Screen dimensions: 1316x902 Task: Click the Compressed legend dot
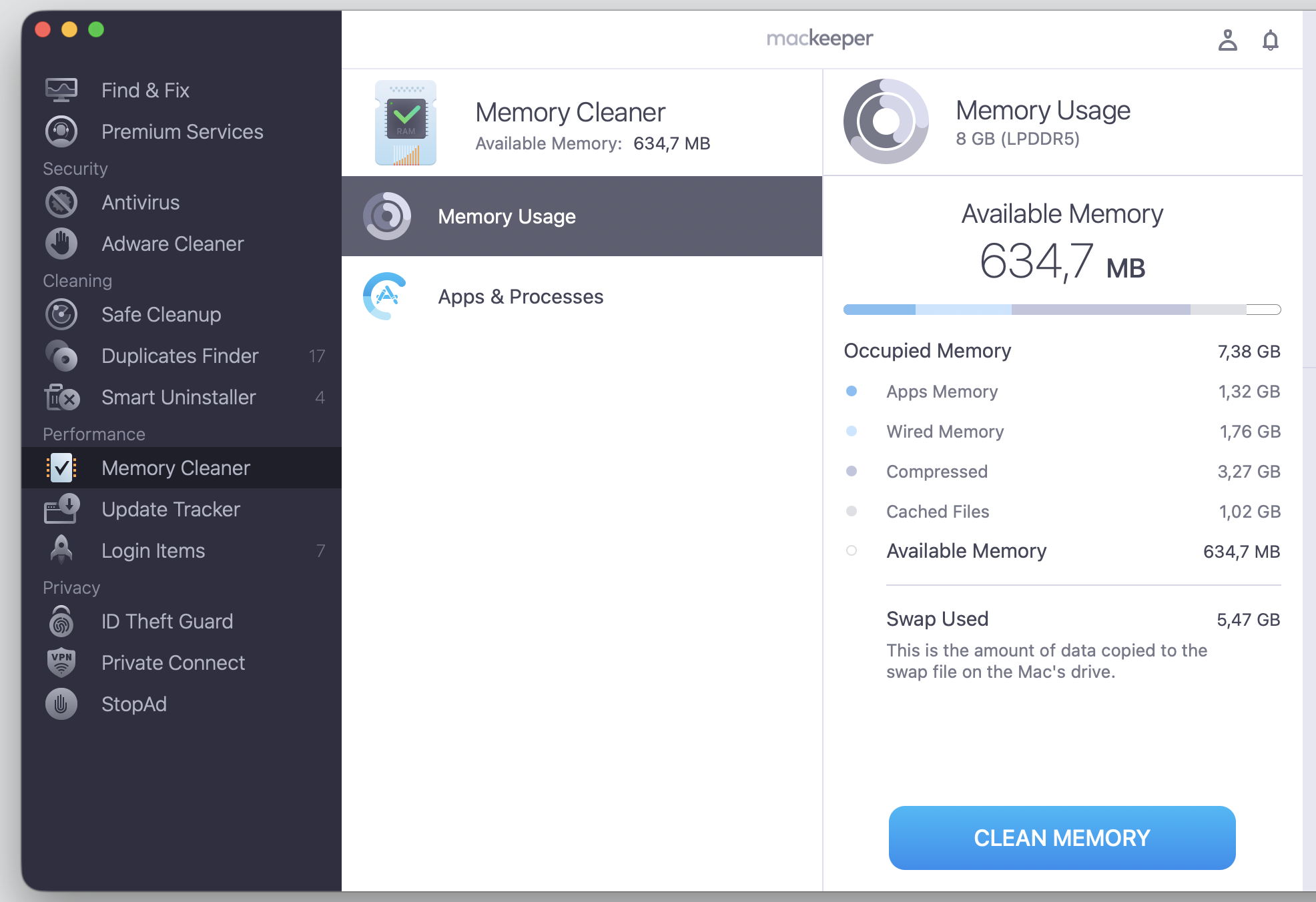click(x=852, y=471)
